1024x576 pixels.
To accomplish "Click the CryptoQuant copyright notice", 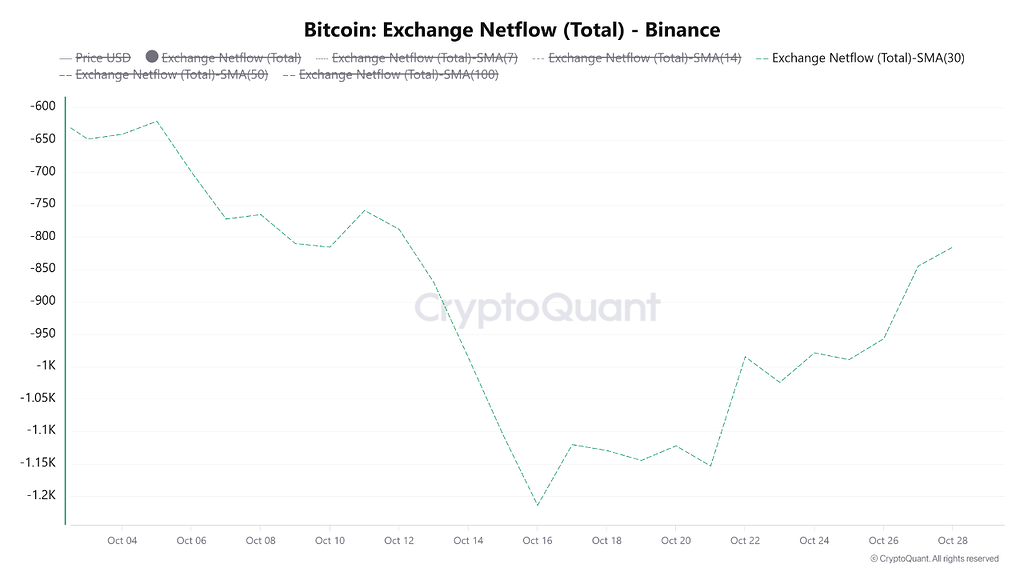I will (934, 559).
